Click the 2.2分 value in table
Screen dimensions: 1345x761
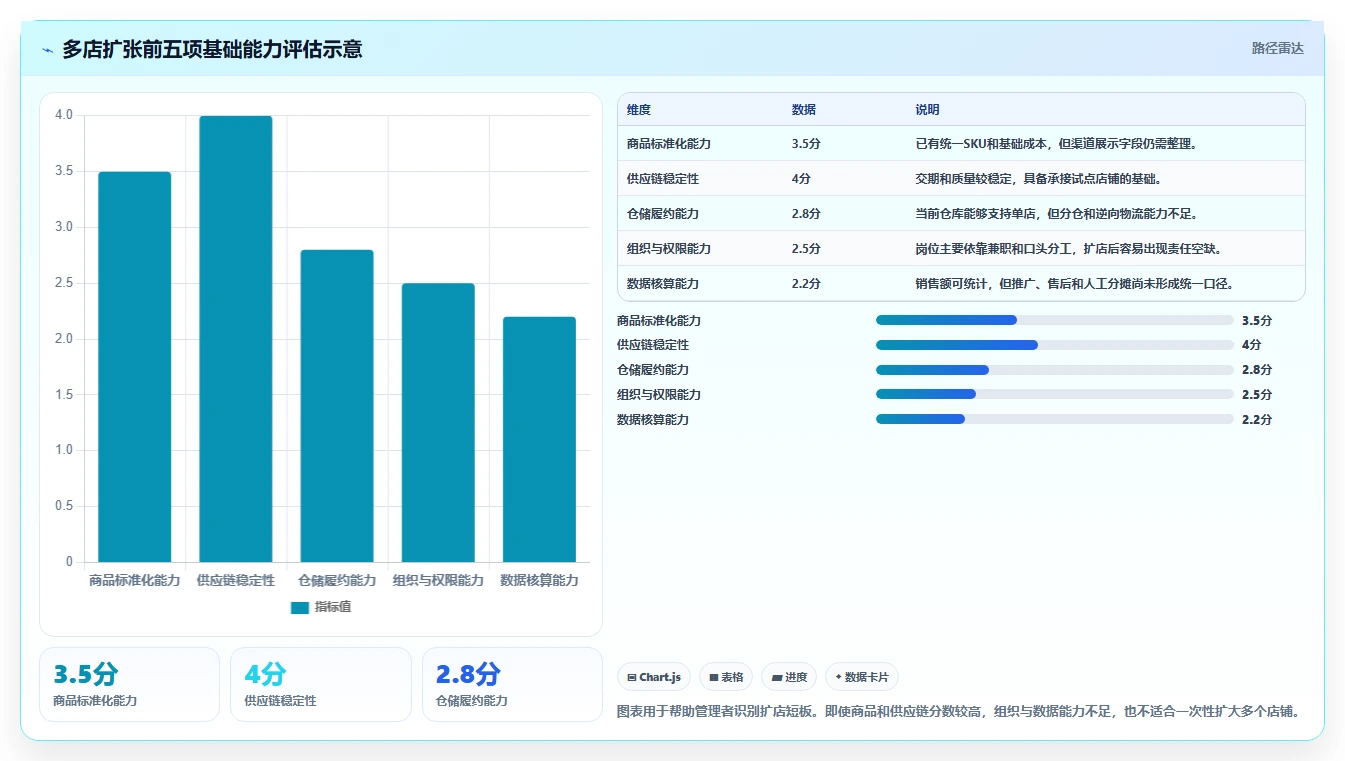(x=806, y=284)
